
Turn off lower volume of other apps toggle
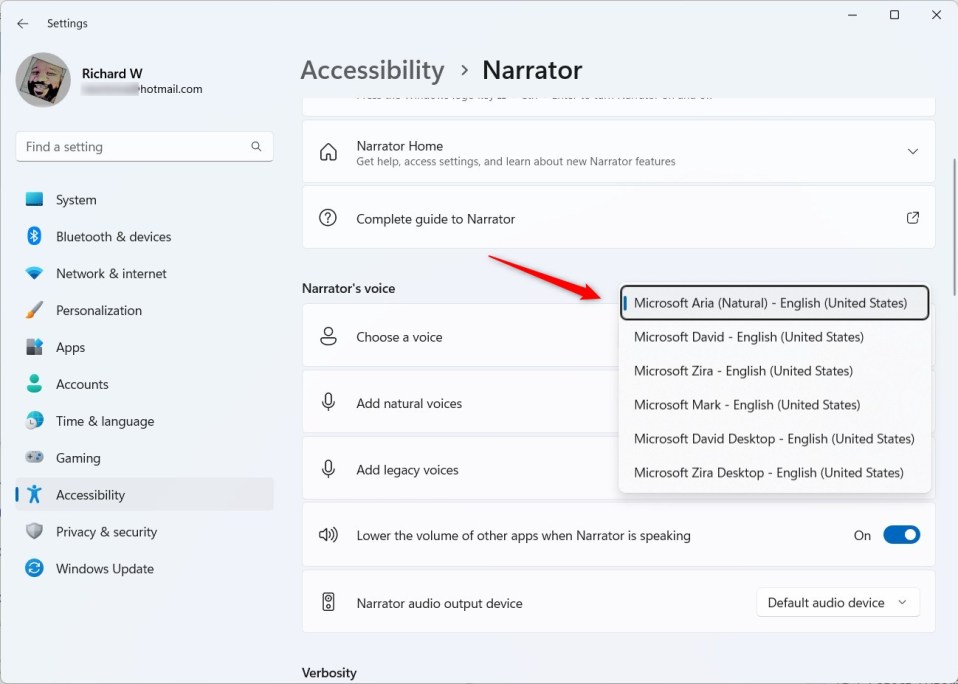click(x=901, y=535)
